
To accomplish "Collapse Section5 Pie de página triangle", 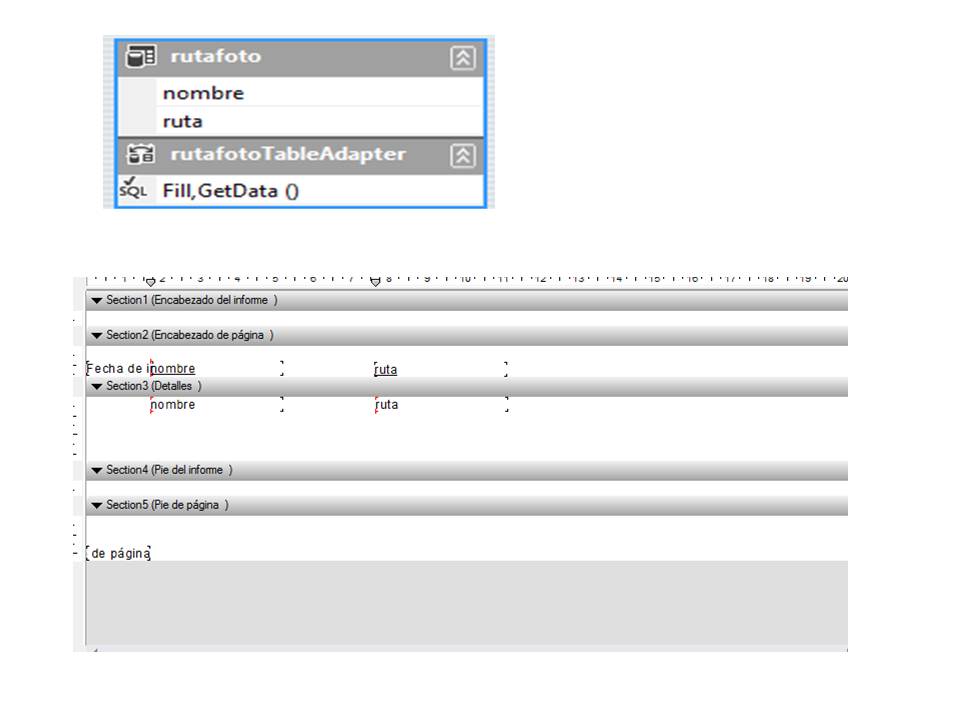I will pyautogui.click(x=96, y=505).
